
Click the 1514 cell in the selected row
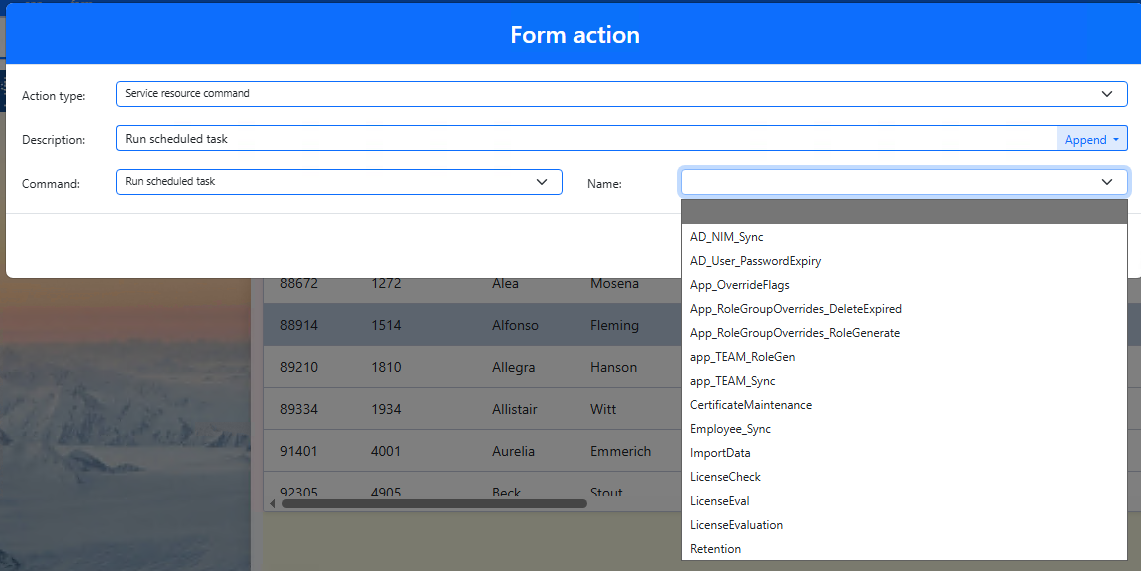386,325
